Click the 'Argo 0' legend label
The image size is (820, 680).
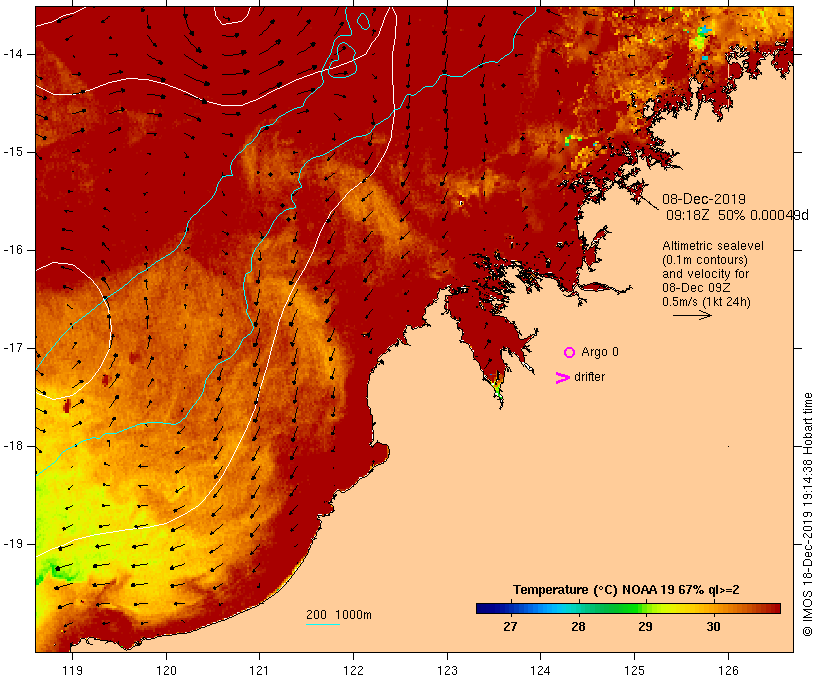(600, 352)
